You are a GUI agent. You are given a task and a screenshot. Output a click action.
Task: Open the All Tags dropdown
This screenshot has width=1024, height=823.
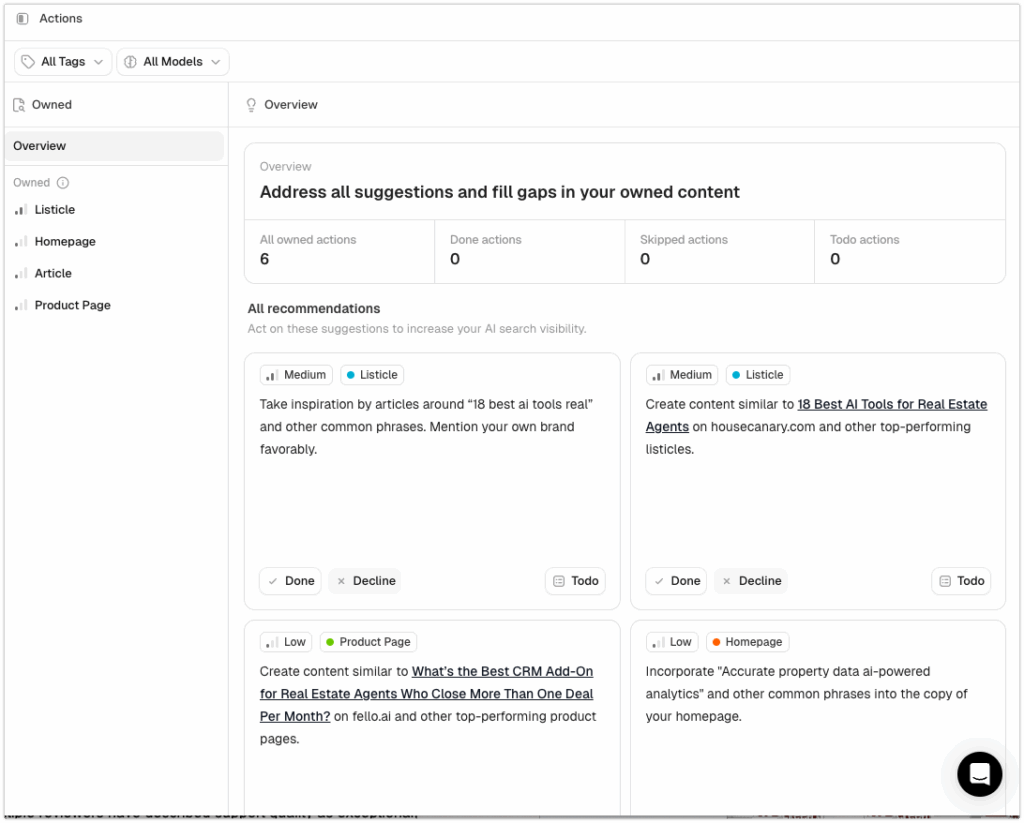click(62, 61)
